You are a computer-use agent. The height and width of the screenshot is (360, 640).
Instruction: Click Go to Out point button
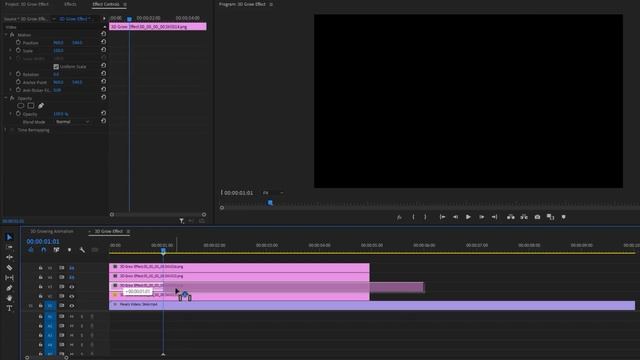pos(494,217)
